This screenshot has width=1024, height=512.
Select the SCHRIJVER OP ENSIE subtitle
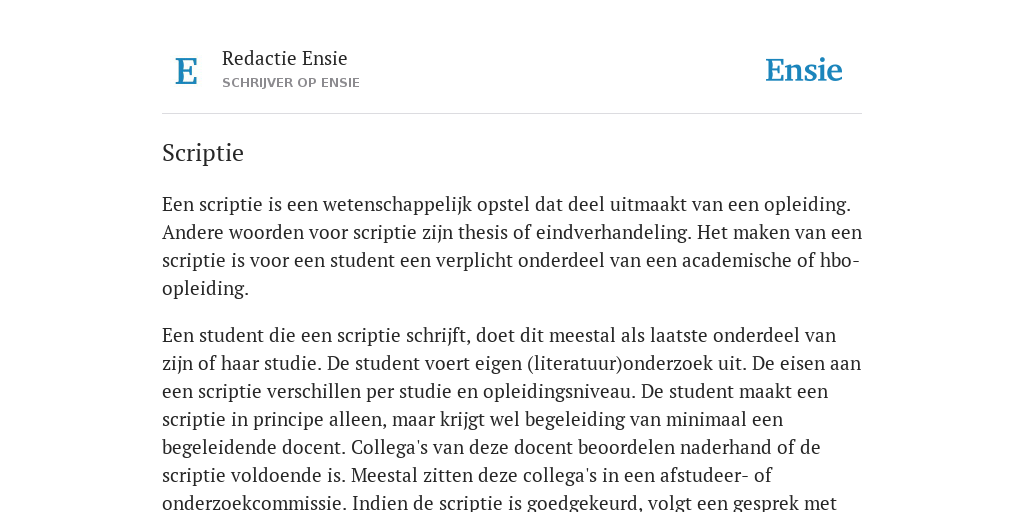291,83
